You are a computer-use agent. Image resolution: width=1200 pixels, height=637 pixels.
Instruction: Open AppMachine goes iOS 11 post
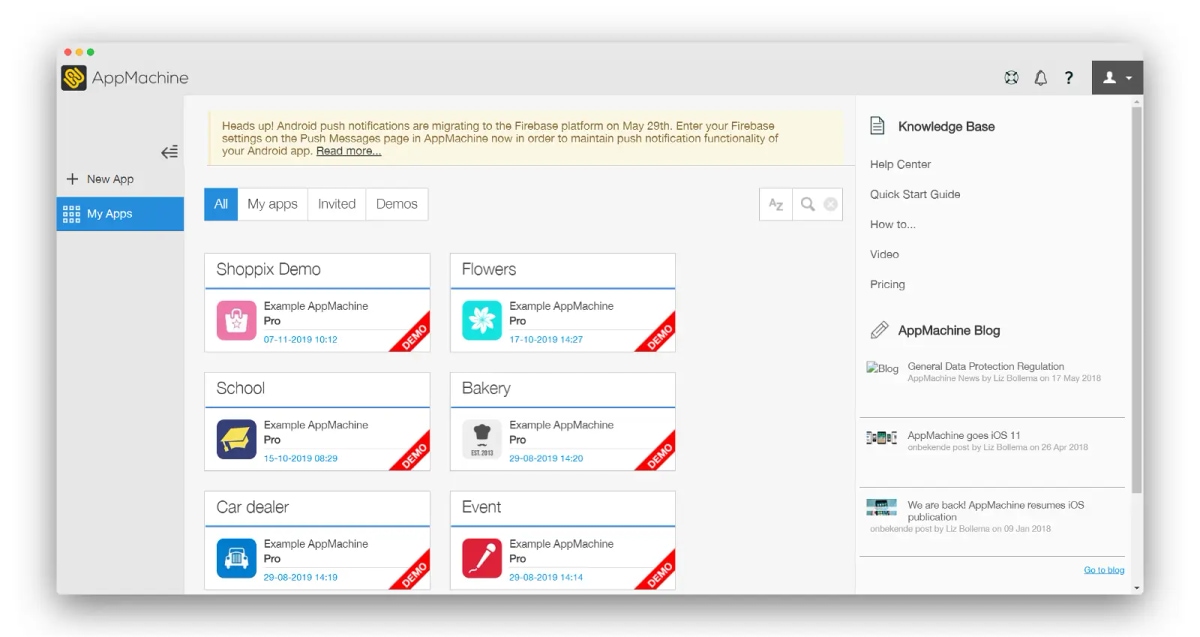[964, 436]
